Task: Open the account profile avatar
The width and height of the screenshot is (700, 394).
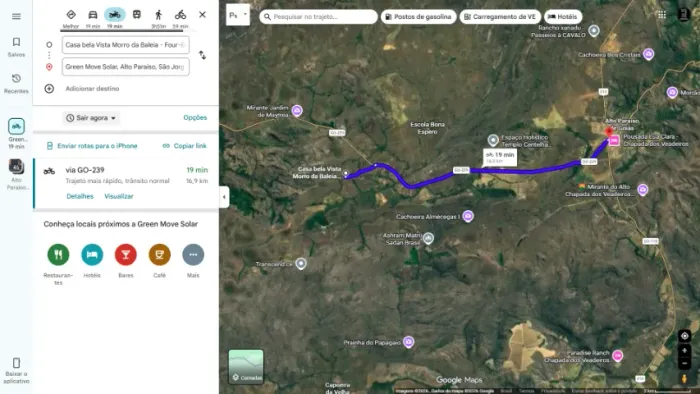Action: pyautogui.click(x=683, y=15)
